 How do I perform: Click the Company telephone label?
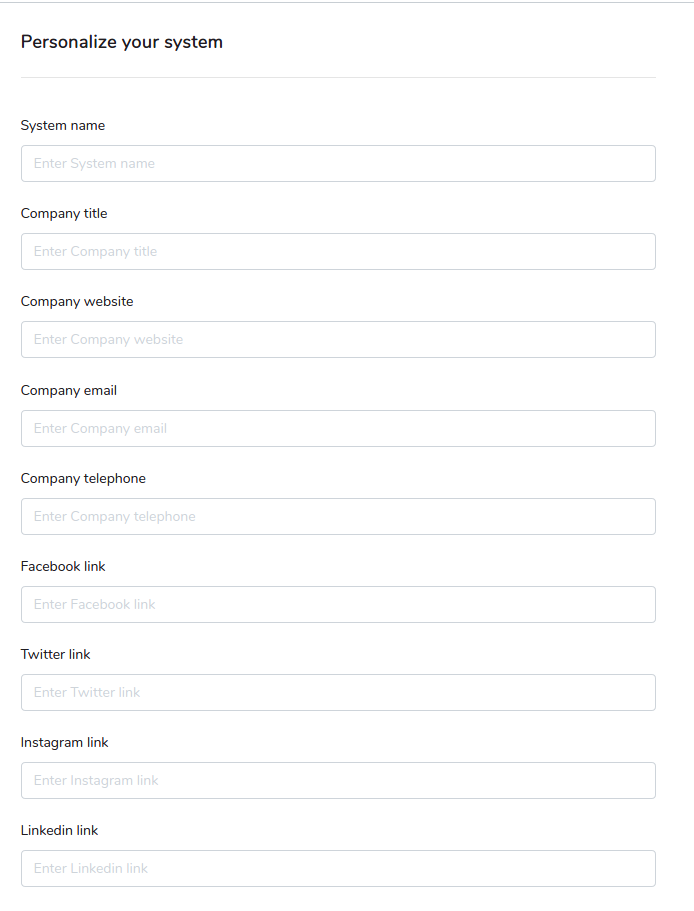83,478
